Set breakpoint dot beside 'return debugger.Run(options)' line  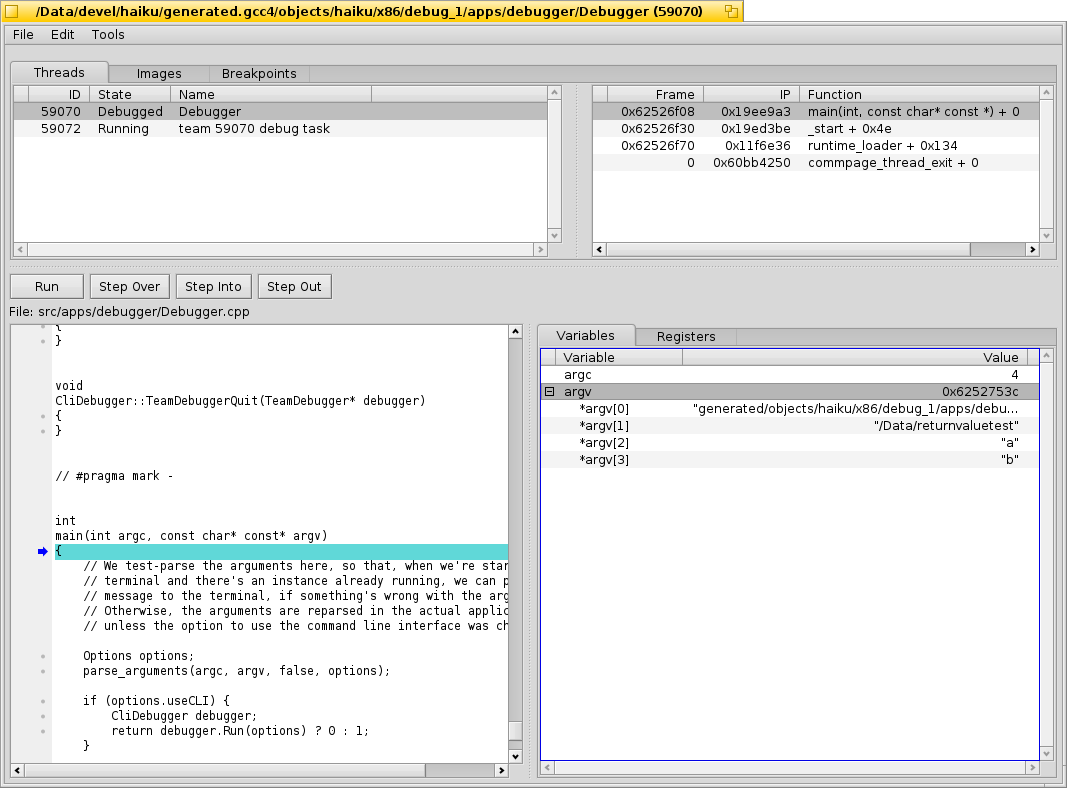[43, 732]
